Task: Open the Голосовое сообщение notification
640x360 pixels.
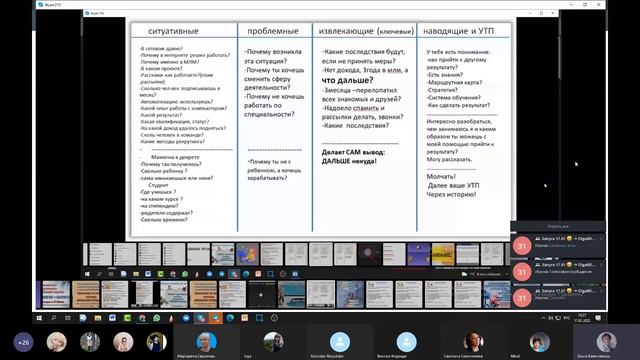Action: click(x=558, y=271)
